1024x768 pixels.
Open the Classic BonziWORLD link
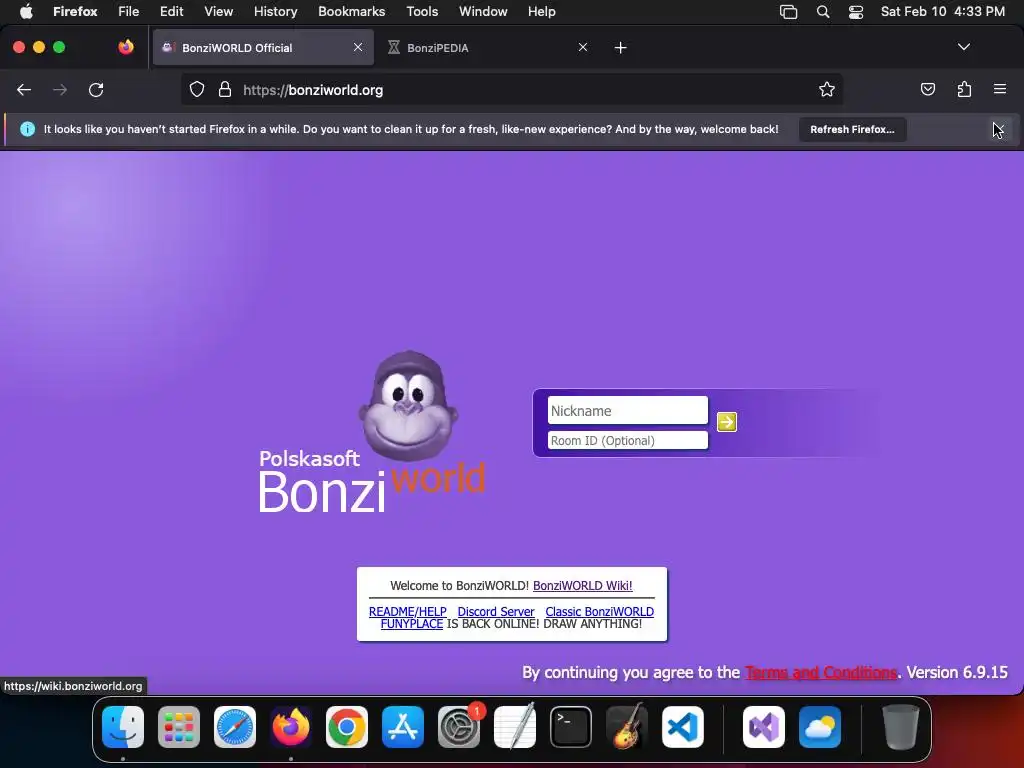tap(600, 611)
